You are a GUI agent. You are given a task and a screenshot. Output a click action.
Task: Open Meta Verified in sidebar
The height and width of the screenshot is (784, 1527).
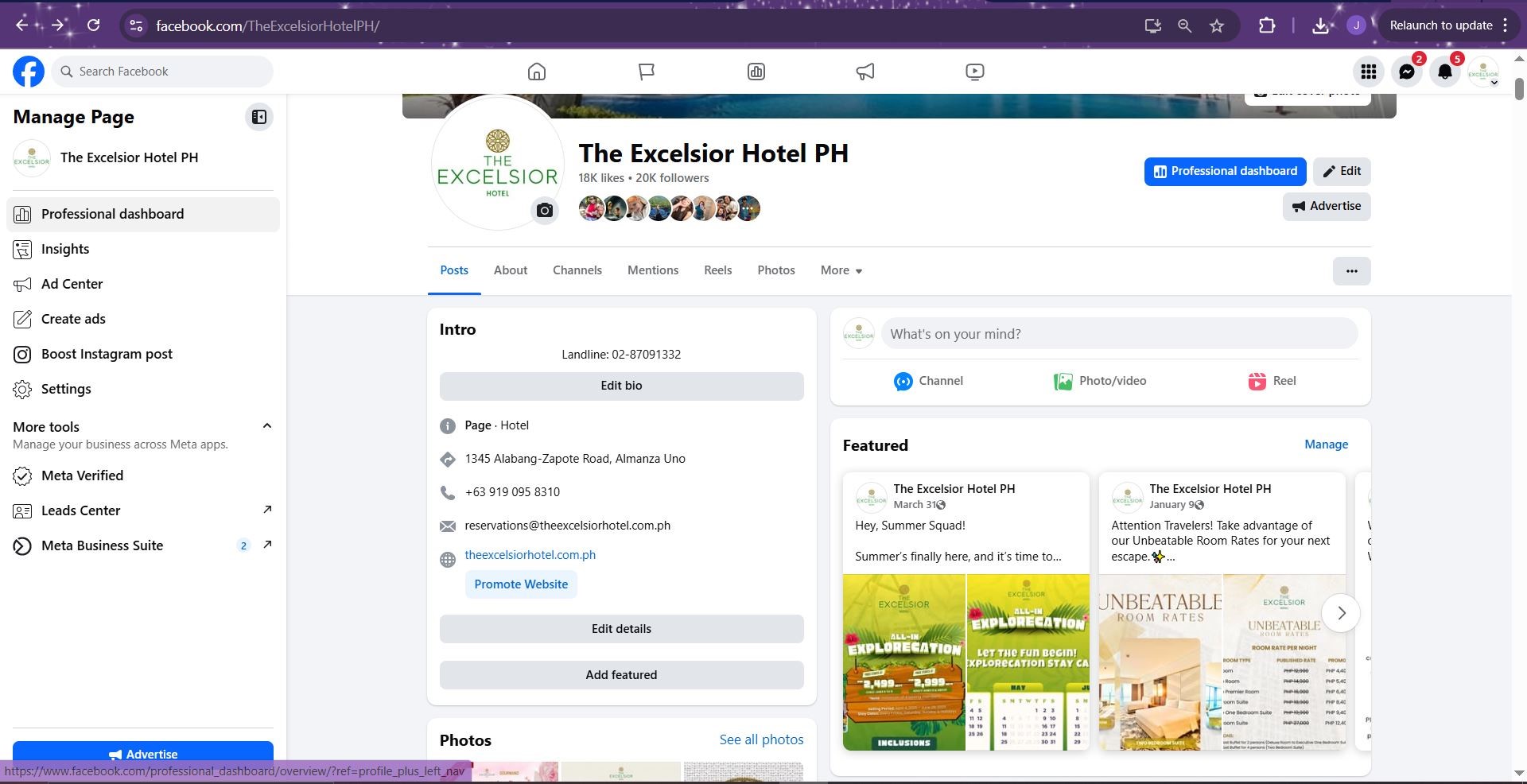(143, 475)
